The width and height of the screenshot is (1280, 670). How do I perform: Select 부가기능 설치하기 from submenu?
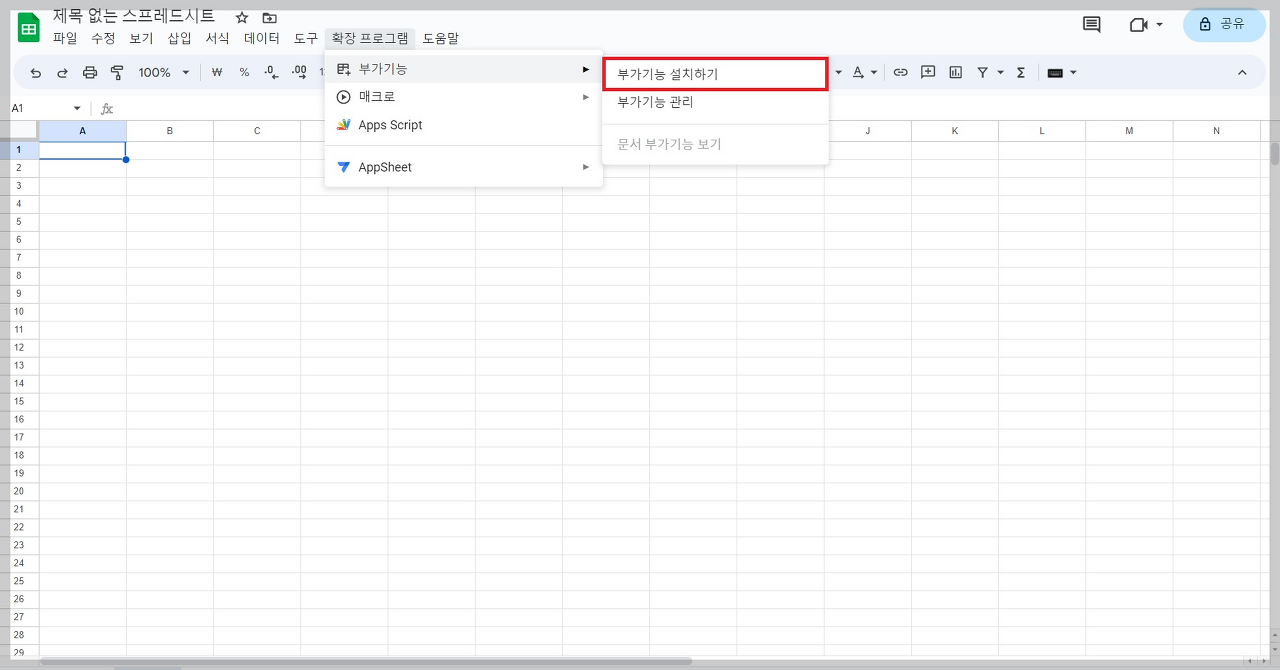coord(715,74)
